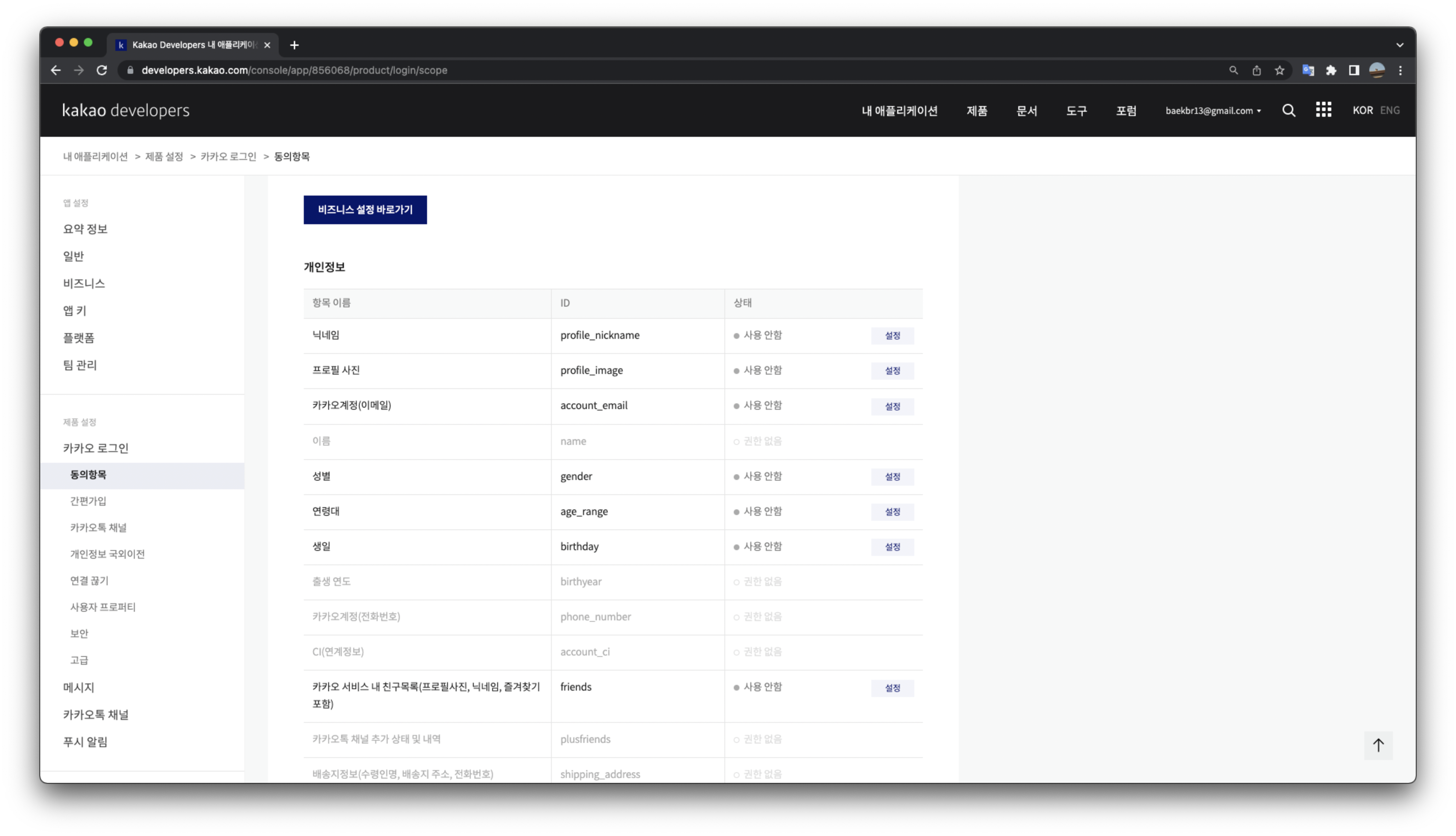Click 설정 for the profile_nickname row
Viewport: 1456px width, 836px height.
[x=892, y=335]
